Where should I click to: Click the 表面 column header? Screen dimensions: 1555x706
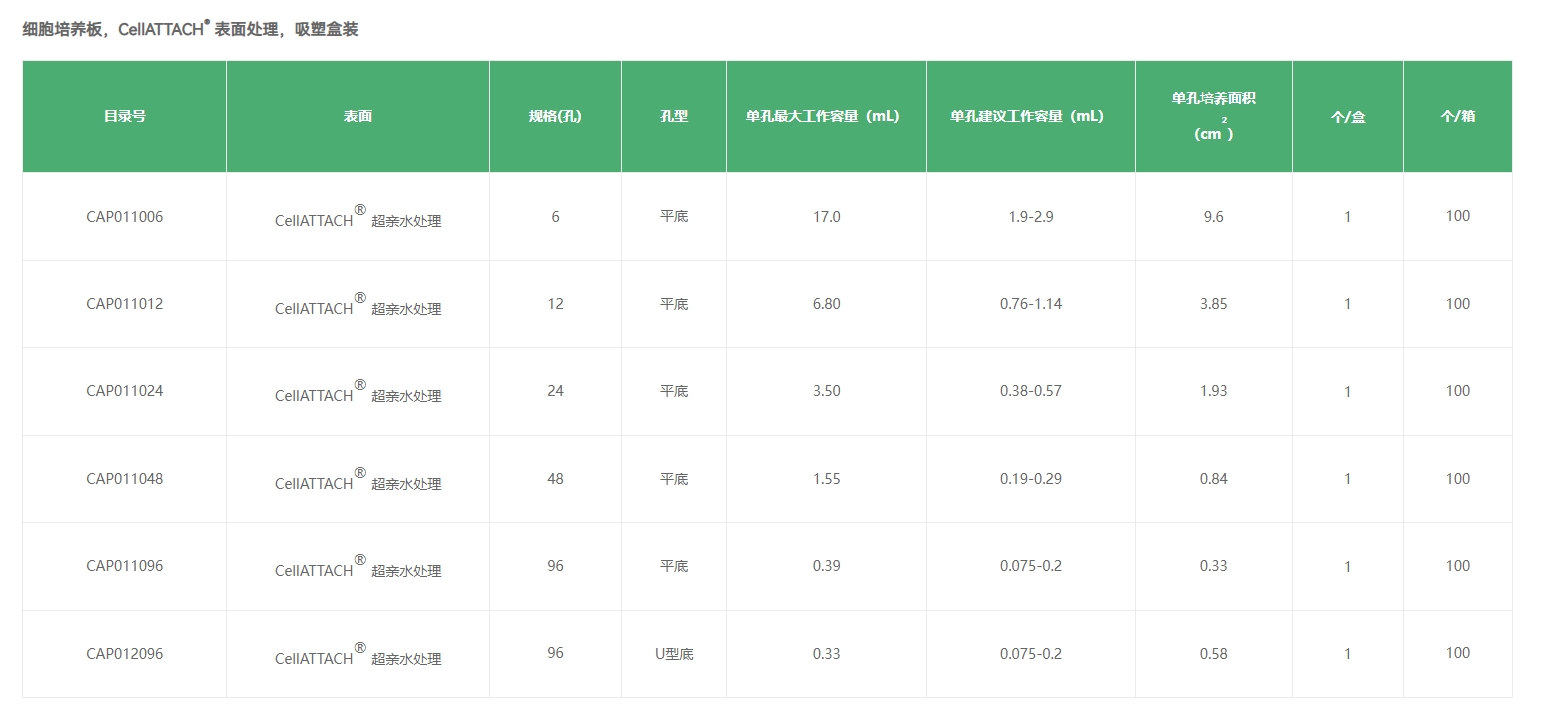tap(357, 116)
